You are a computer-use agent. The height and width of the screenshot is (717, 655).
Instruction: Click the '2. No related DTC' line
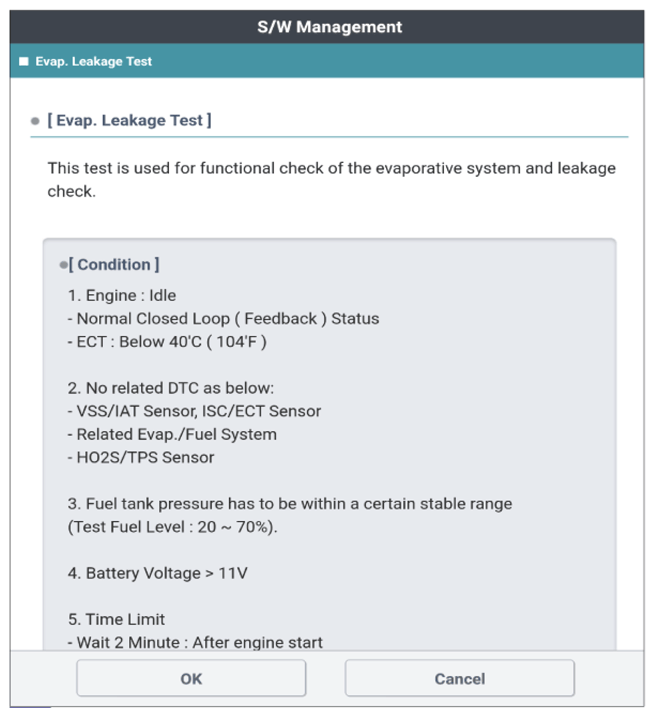[171, 388]
